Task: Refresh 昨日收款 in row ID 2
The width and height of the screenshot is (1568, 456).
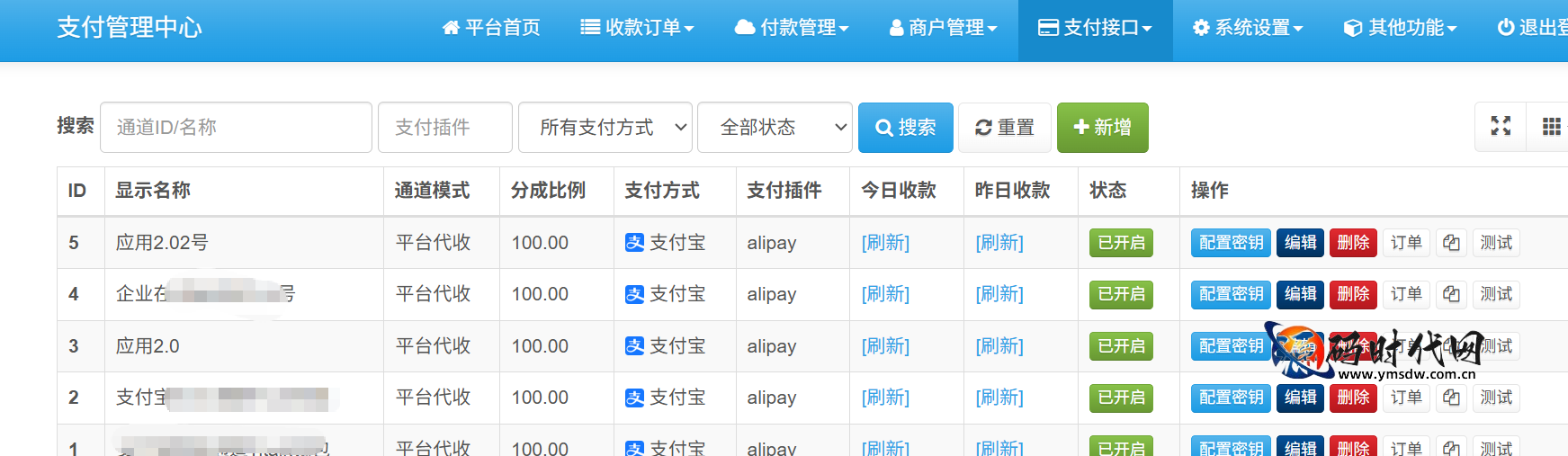Action: coord(999,398)
